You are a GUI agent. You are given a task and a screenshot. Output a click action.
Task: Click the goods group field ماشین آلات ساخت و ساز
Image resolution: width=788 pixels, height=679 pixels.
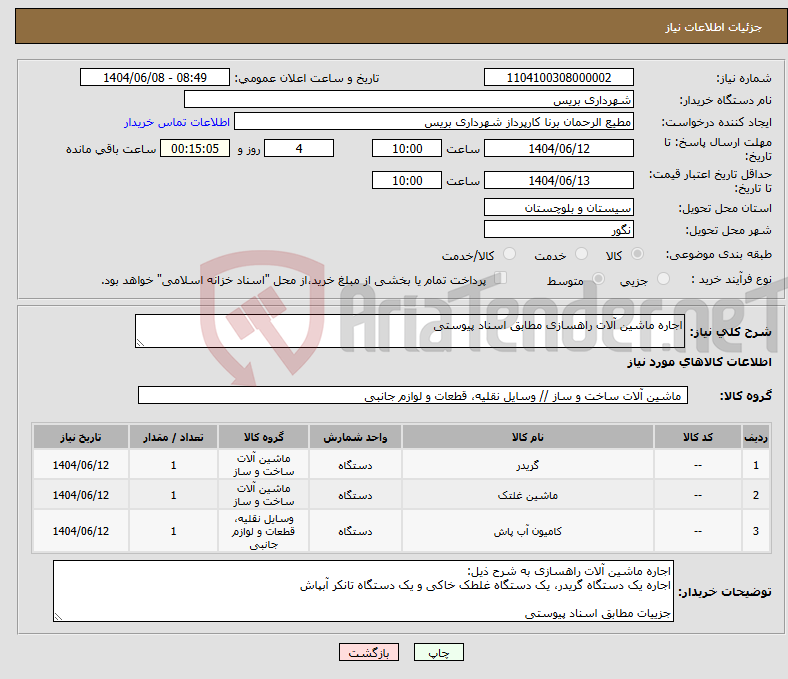413,396
